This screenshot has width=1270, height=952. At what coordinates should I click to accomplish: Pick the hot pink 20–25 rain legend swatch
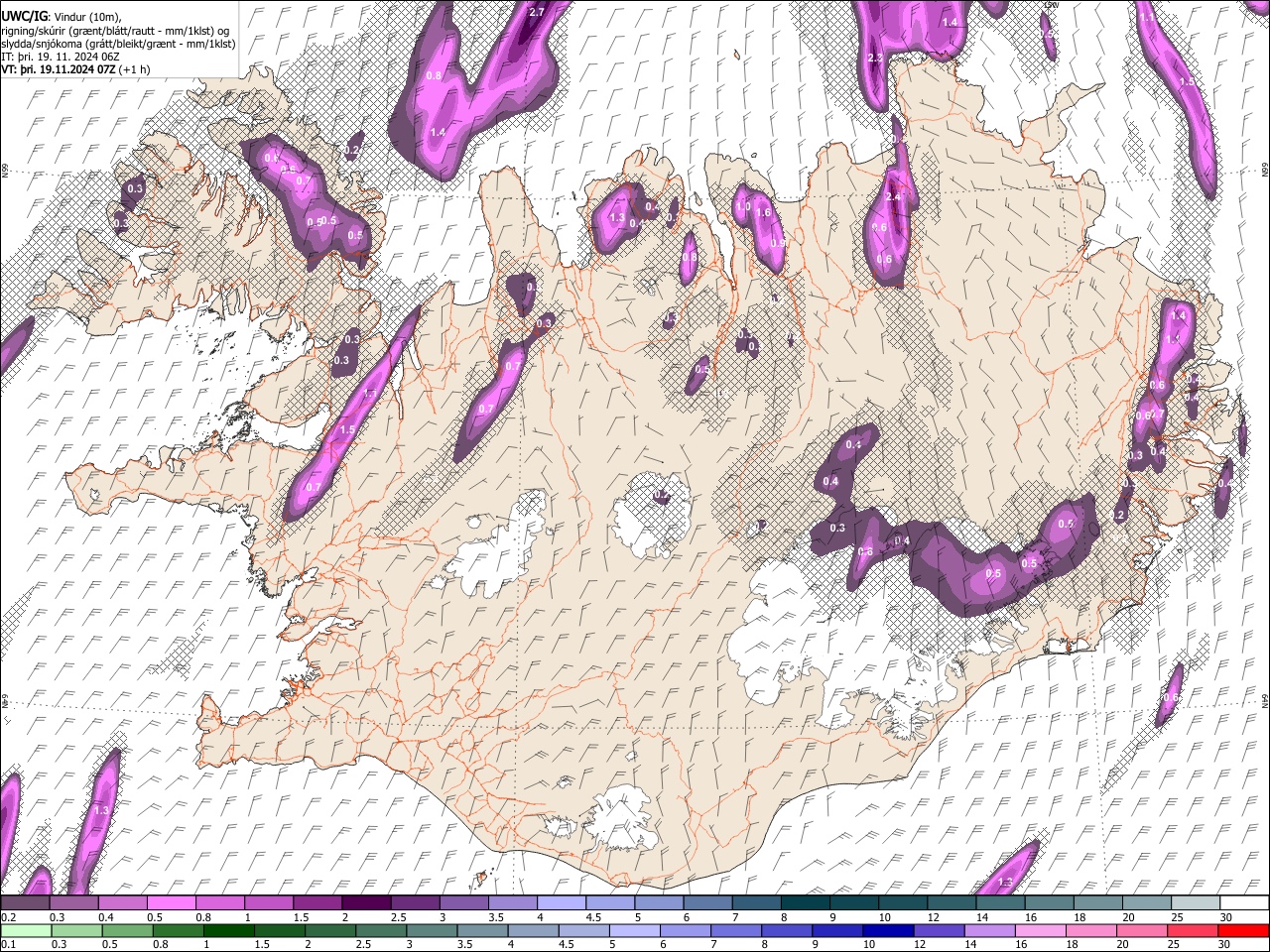click(x=1142, y=930)
